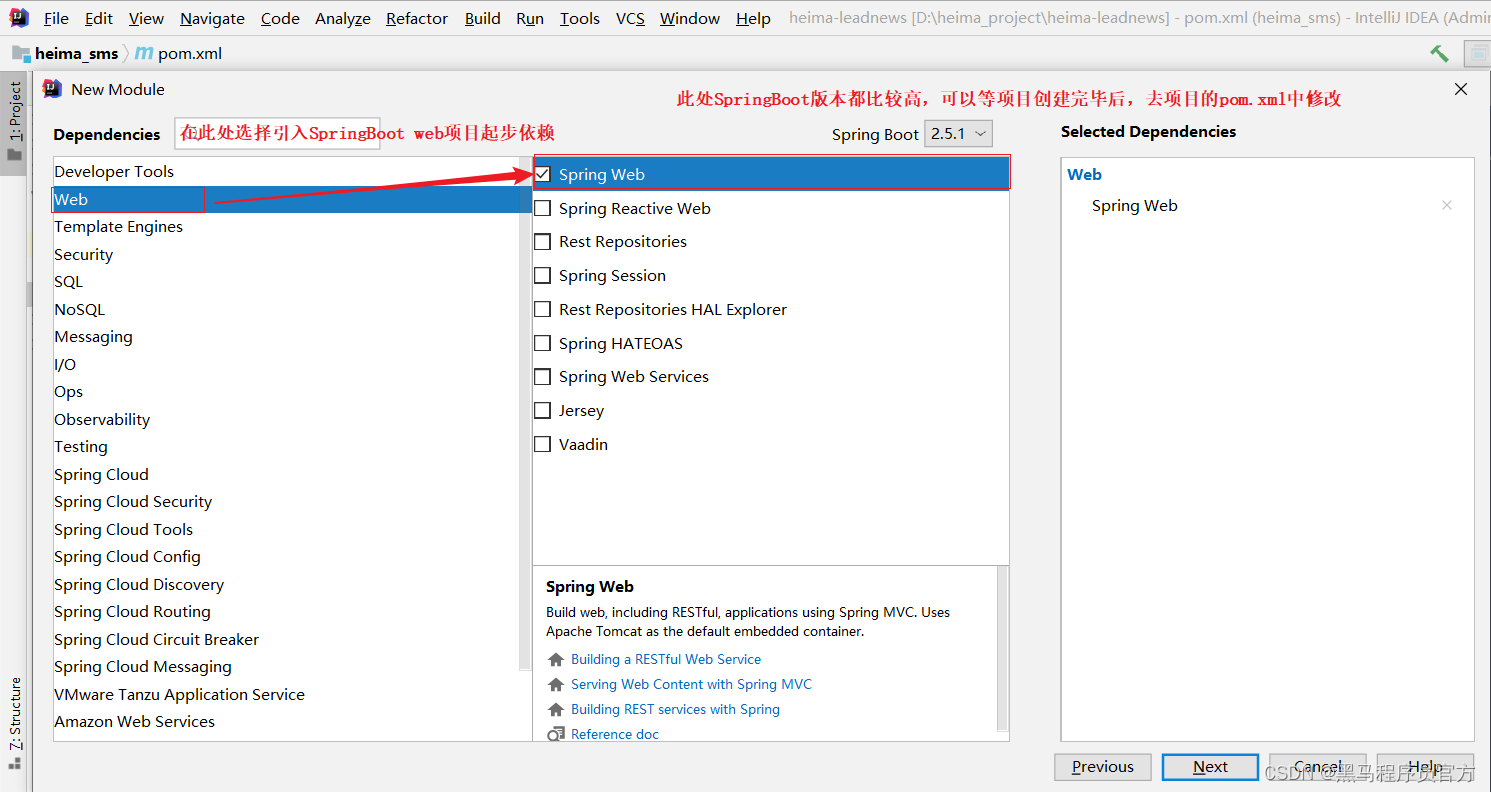Select the Messaging category

coord(286,337)
